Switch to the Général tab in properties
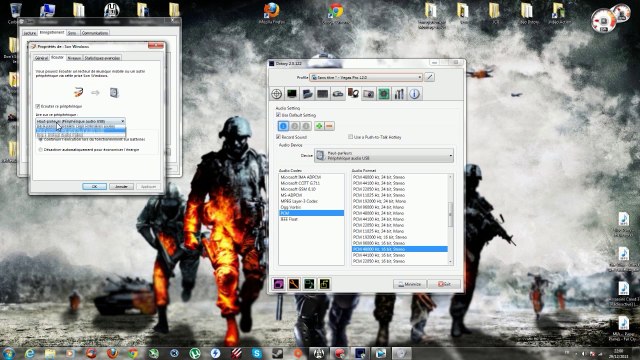Image resolution: width=640 pixels, height=360 pixels. (x=41, y=58)
